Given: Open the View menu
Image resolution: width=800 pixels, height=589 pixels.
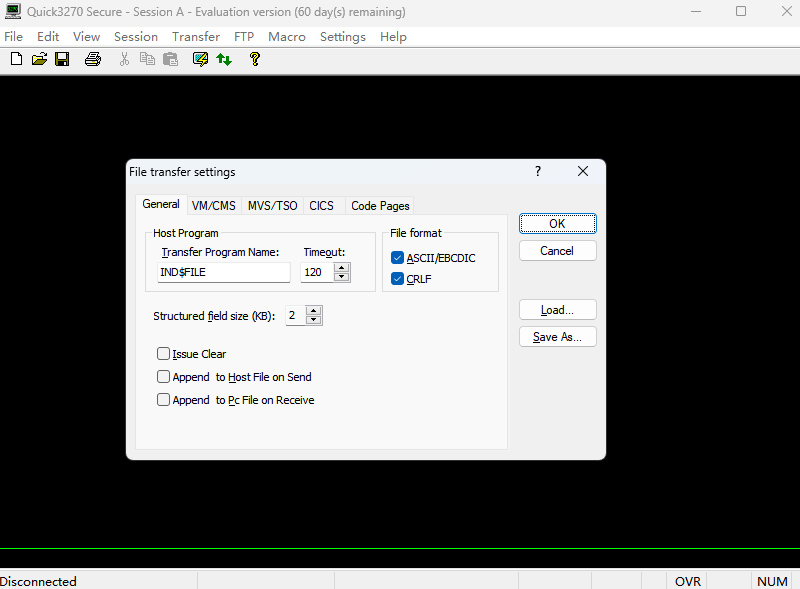Looking at the screenshot, I should click(x=86, y=37).
